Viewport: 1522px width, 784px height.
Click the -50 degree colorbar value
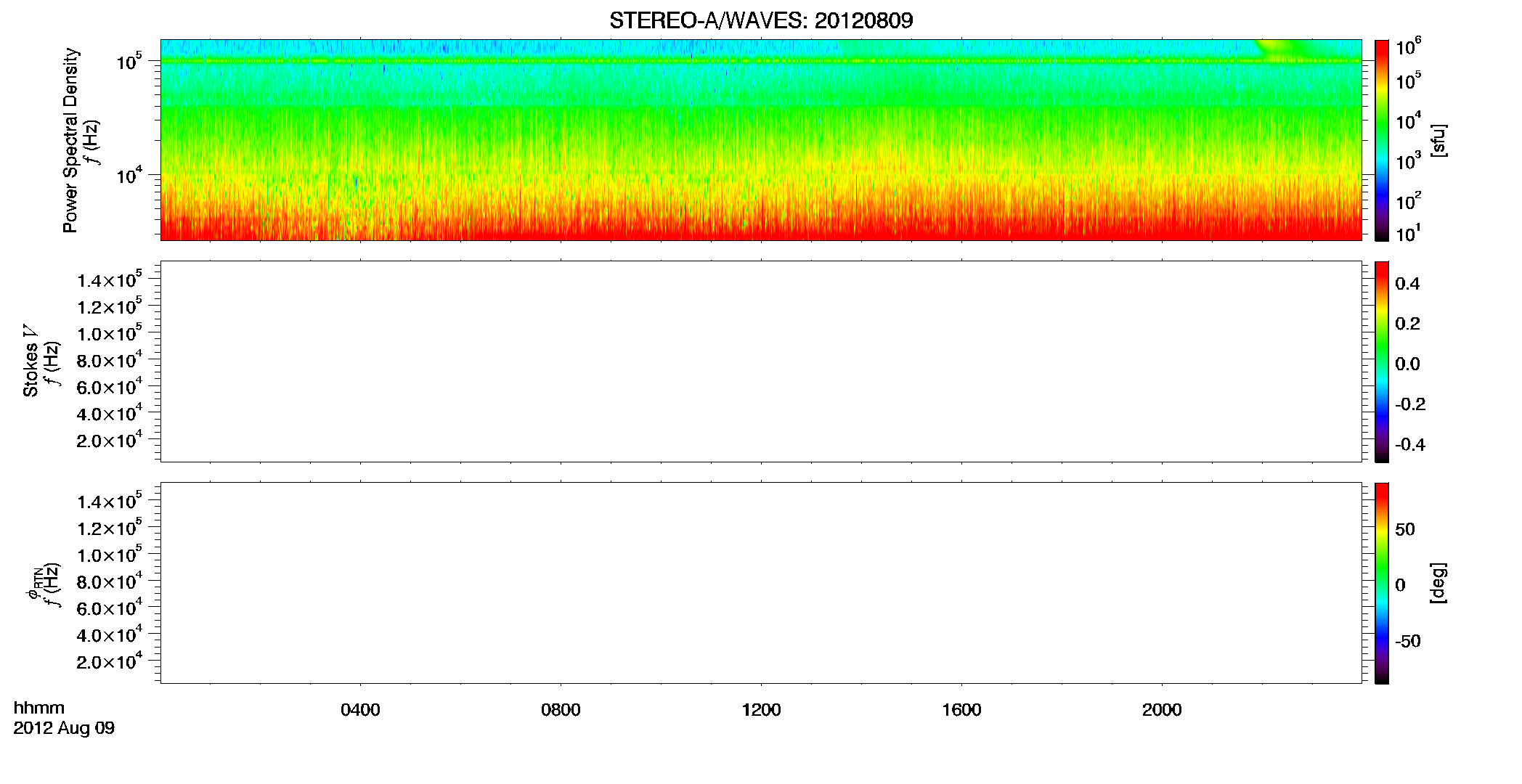1408,642
